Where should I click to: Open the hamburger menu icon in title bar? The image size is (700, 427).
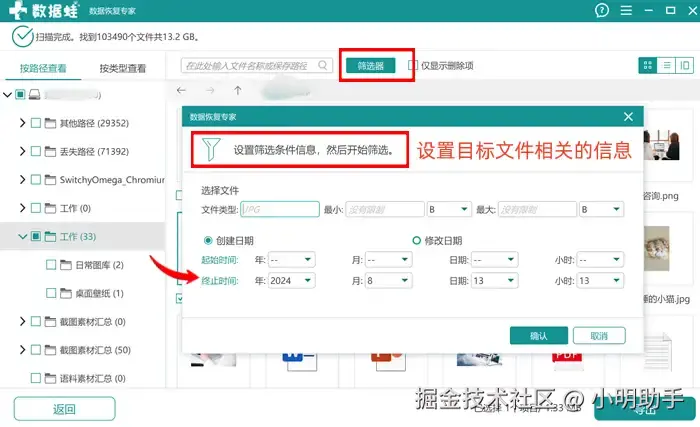point(626,10)
